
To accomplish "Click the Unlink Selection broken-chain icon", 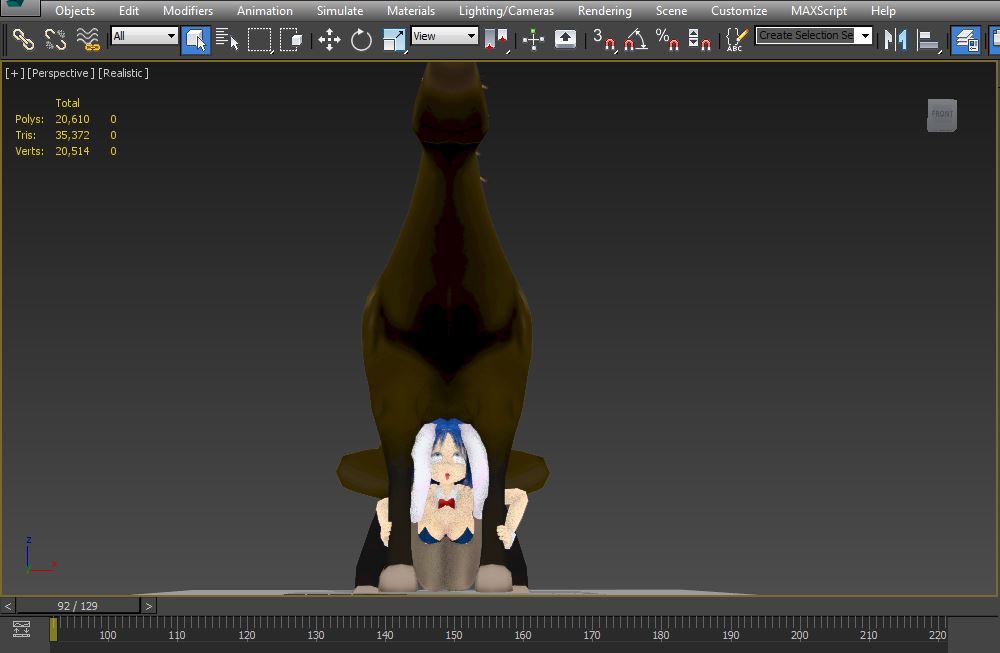I will click(x=55, y=39).
